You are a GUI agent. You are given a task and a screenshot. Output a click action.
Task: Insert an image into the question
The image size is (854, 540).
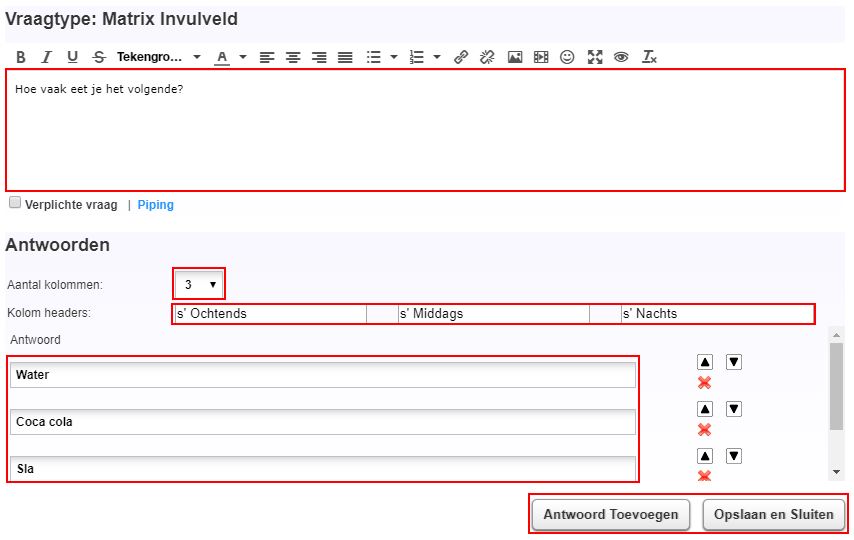(515, 57)
